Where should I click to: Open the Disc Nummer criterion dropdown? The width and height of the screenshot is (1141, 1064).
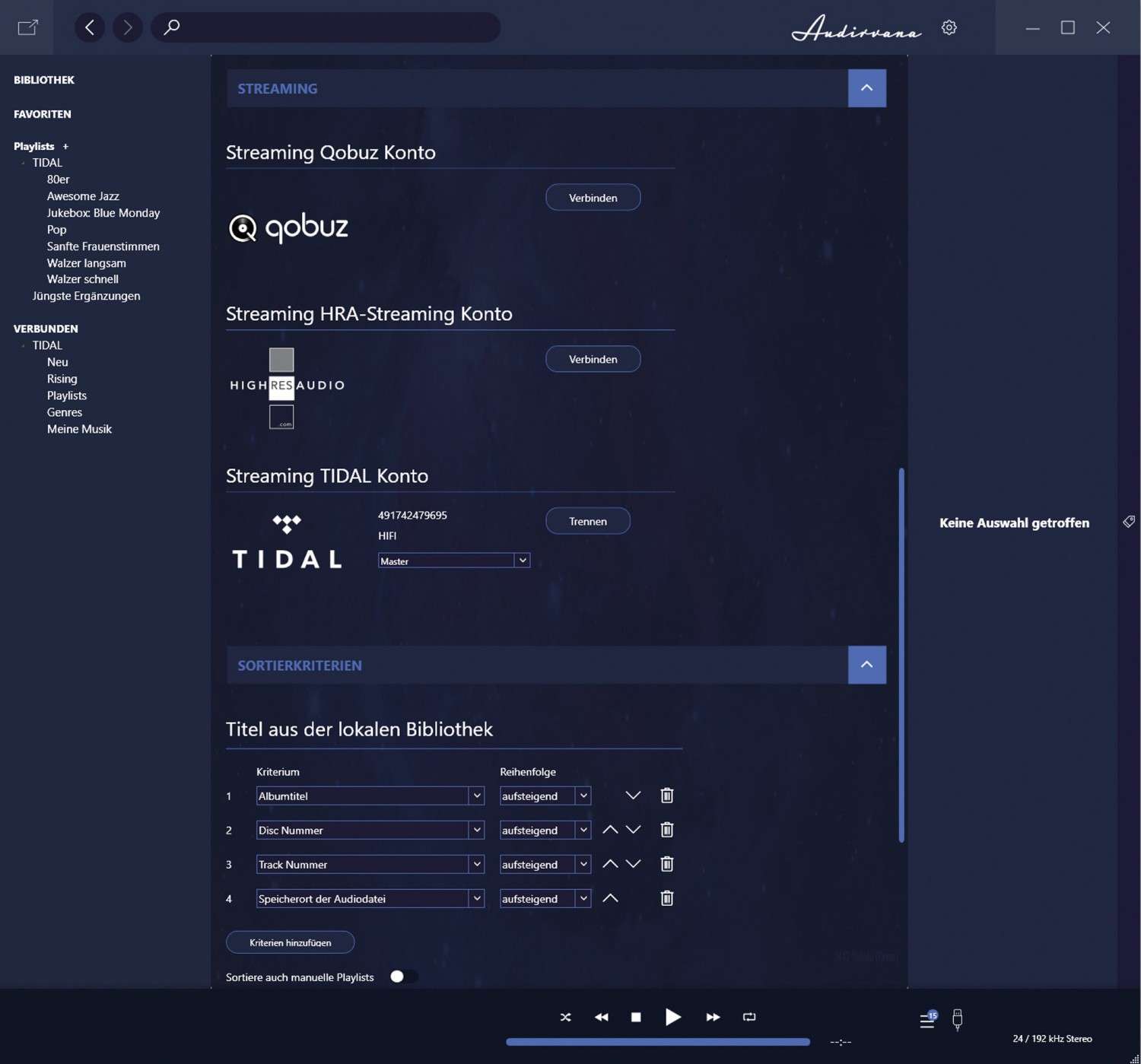(x=370, y=830)
